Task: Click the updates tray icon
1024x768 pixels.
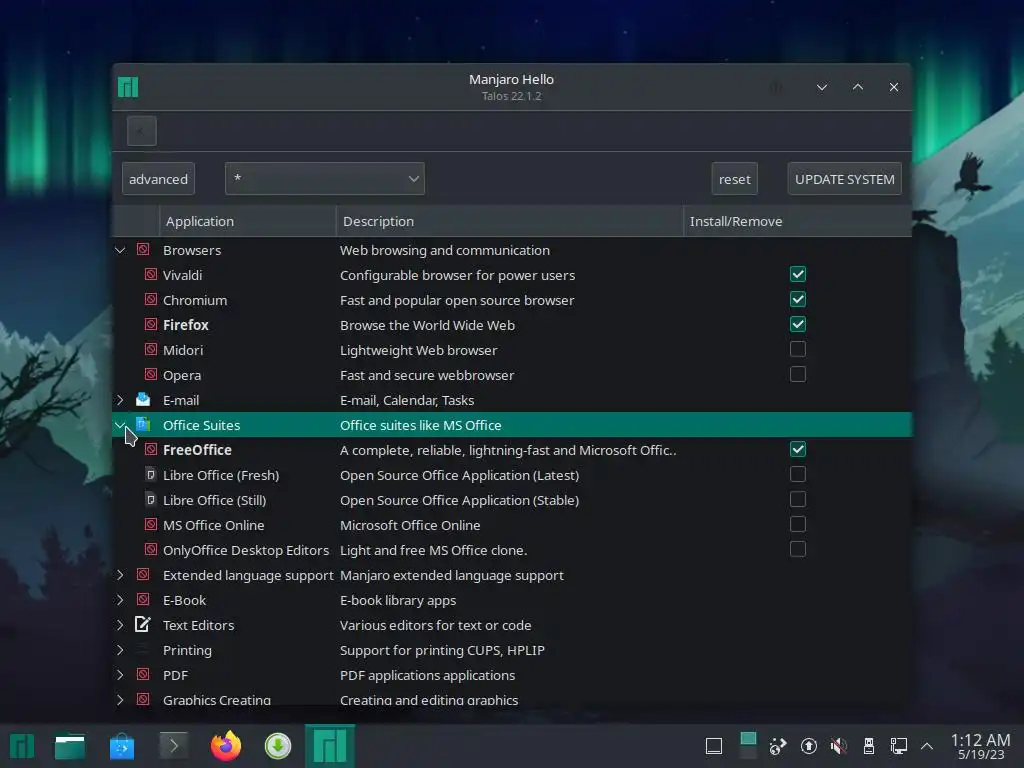Action: coord(808,746)
